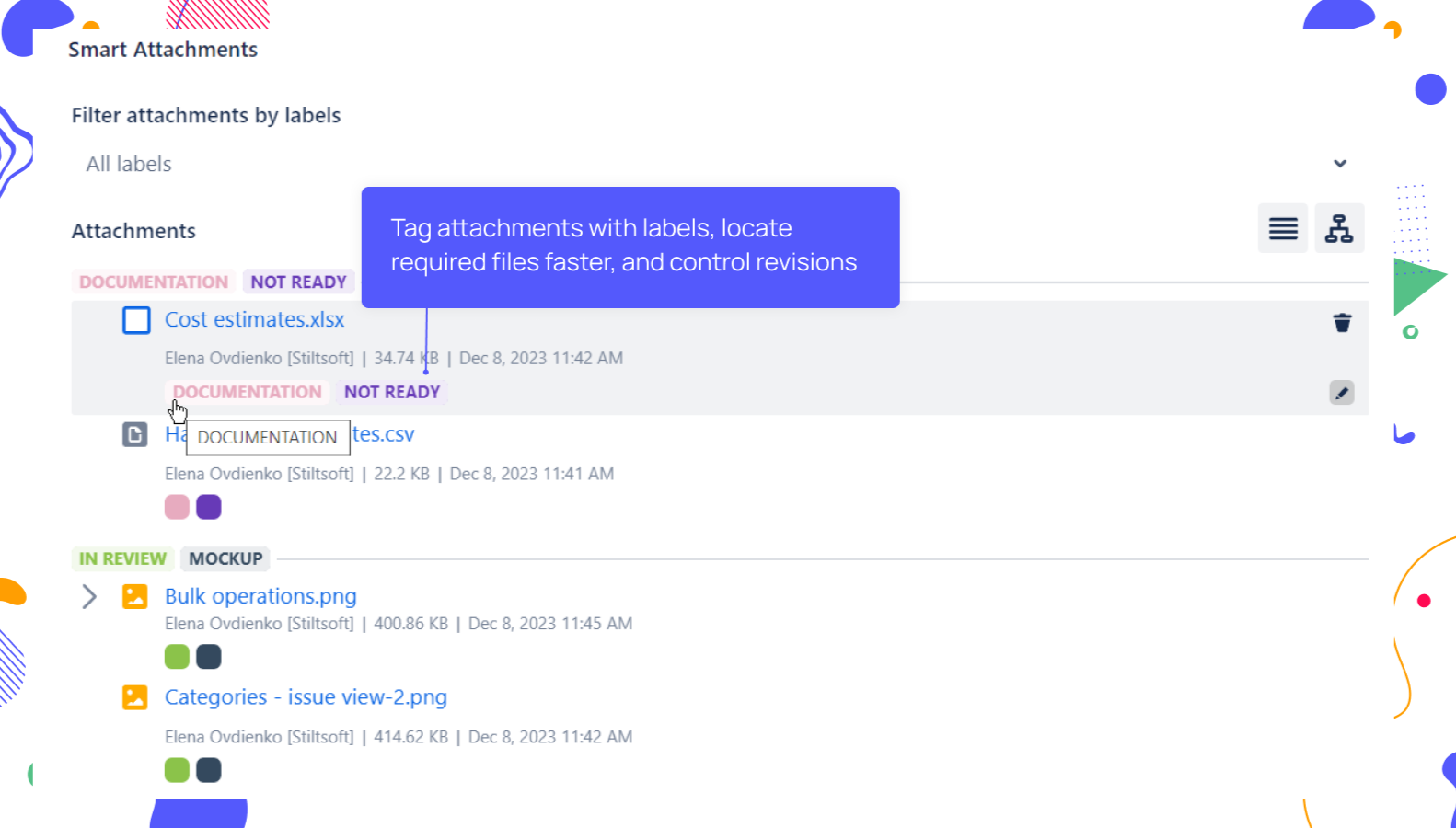Screen dimensions: 1456x828
Task: Open the All labels filter dropdown
Action: (x=699, y=164)
